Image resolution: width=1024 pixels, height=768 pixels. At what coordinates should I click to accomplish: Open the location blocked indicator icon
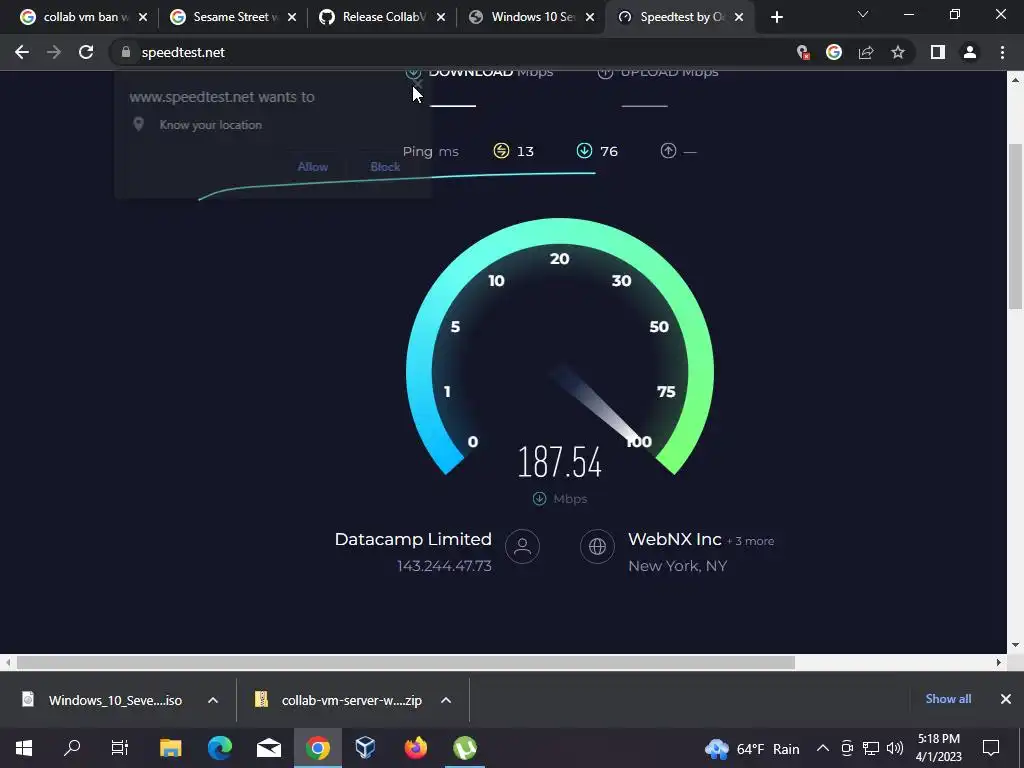(803, 52)
